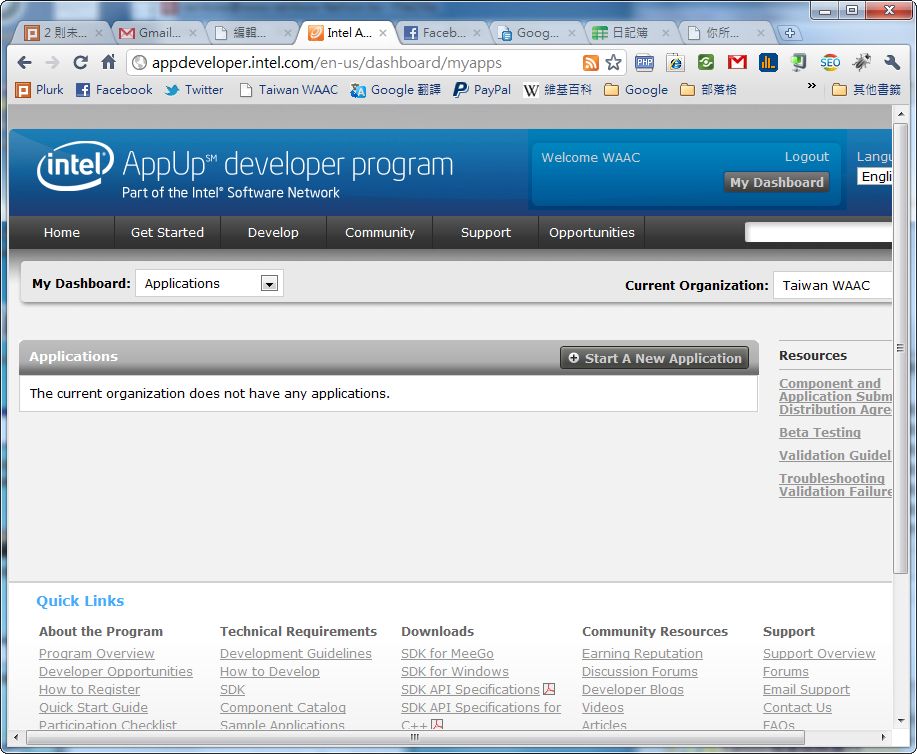Open the Home menu item

[61, 232]
